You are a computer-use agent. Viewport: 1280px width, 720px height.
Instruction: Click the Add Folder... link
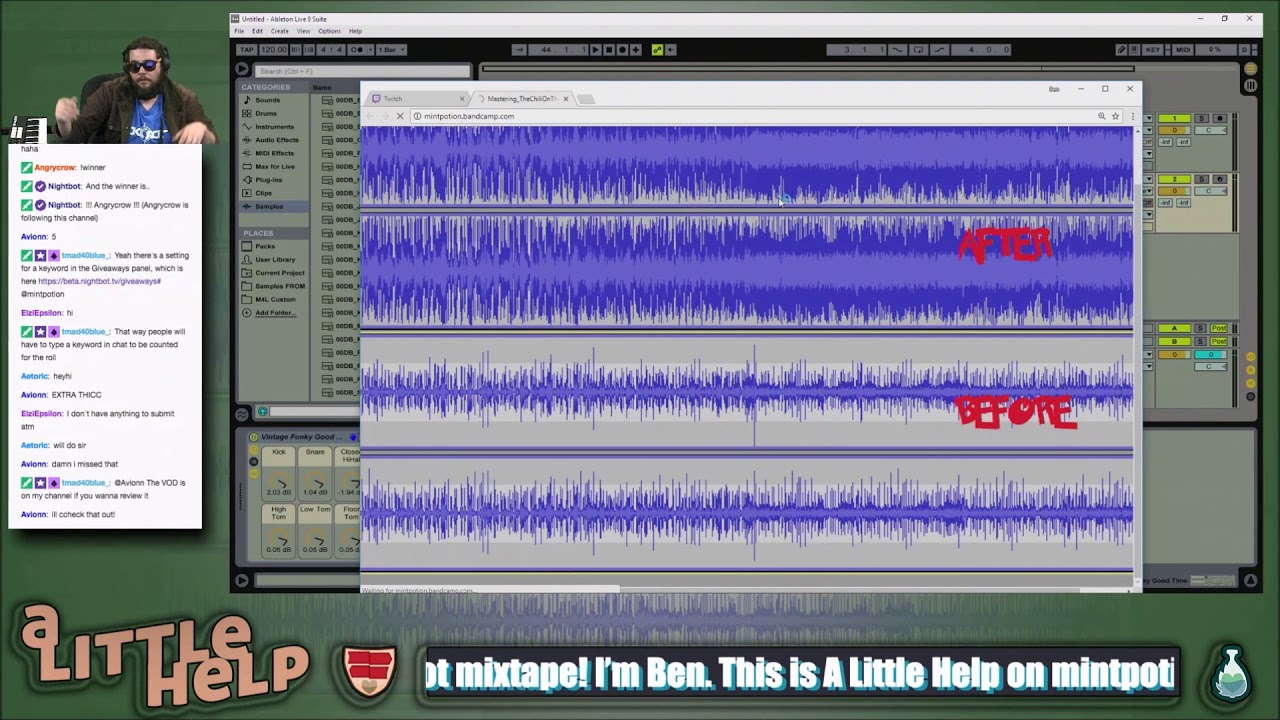pyautogui.click(x=275, y=313)
